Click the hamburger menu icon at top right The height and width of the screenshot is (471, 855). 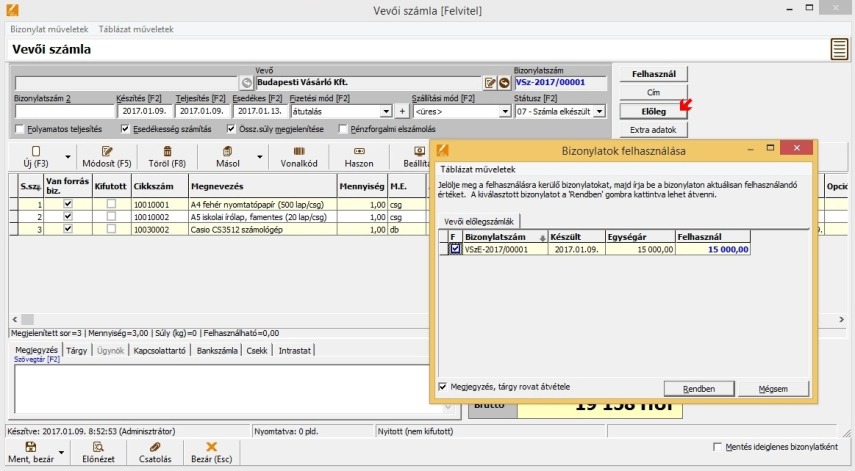pyautogui.click(x=840, y=49)
